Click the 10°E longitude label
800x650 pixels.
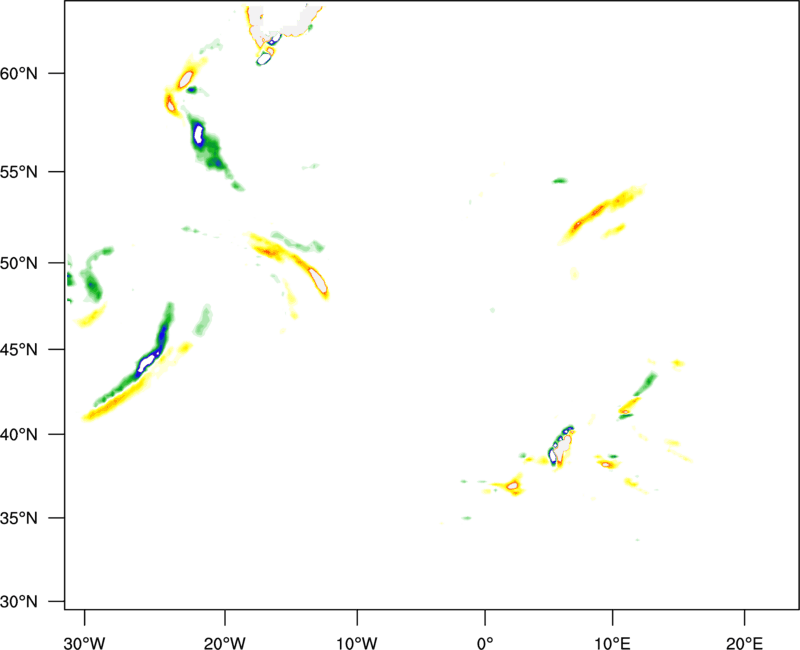click(x=612, y=643)
